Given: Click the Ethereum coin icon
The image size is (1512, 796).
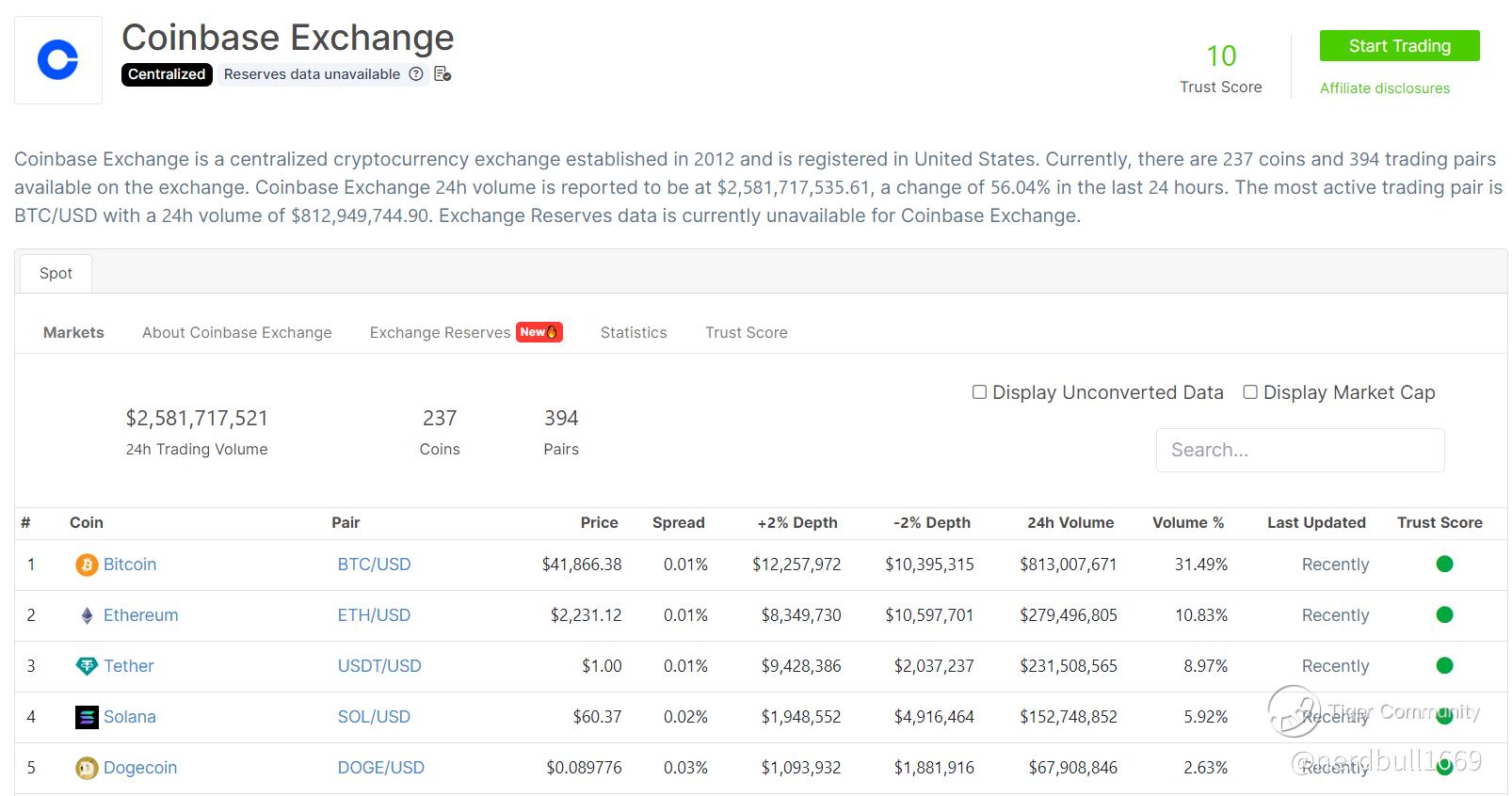Looking at the screenshot, I should click(x=87, y=615).
